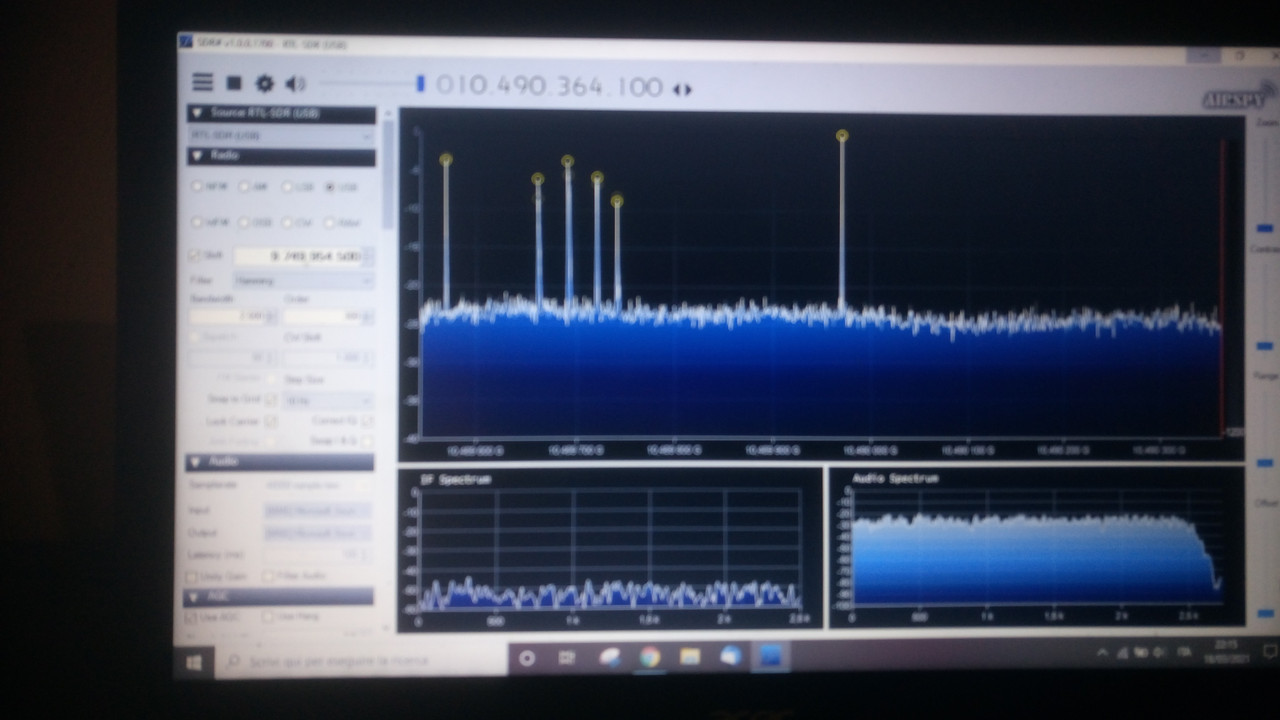Screen dimensions: 1280x720
Task: Toggle the Use Hang checkbox
Action: tap(268, 618)
